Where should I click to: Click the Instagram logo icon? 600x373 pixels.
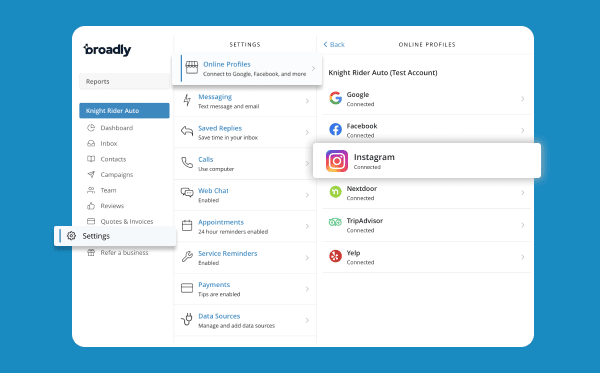[x=337, y=161]
